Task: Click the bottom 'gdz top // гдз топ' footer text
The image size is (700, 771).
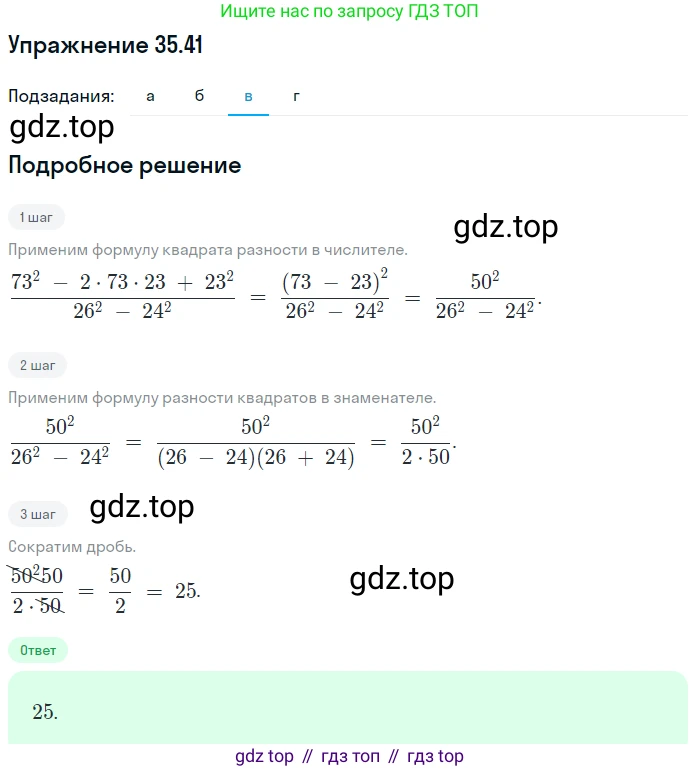Action: coord(349,756)
